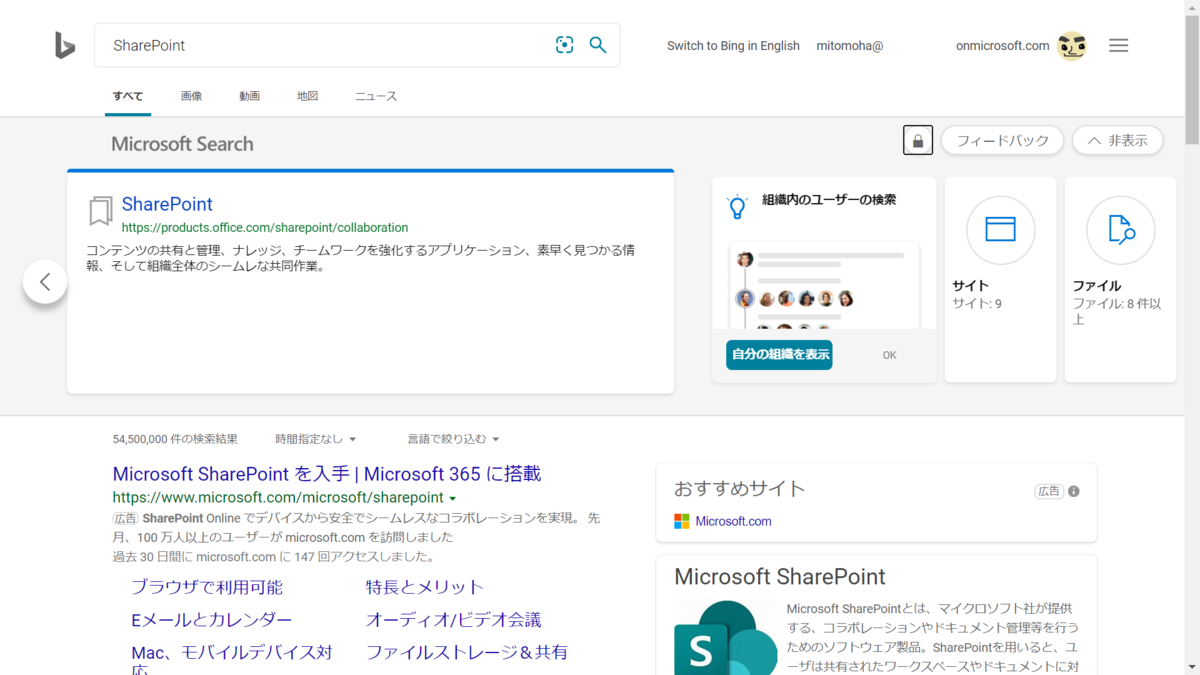
Task: Click the ad info icon
Action: (x=1074, y=491)
